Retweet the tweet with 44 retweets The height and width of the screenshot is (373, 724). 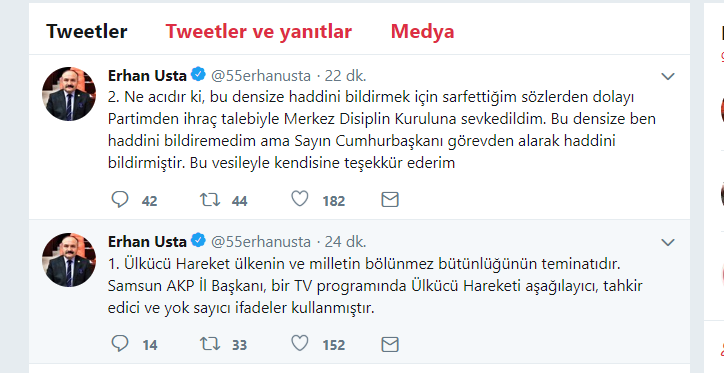pos(210,199)
